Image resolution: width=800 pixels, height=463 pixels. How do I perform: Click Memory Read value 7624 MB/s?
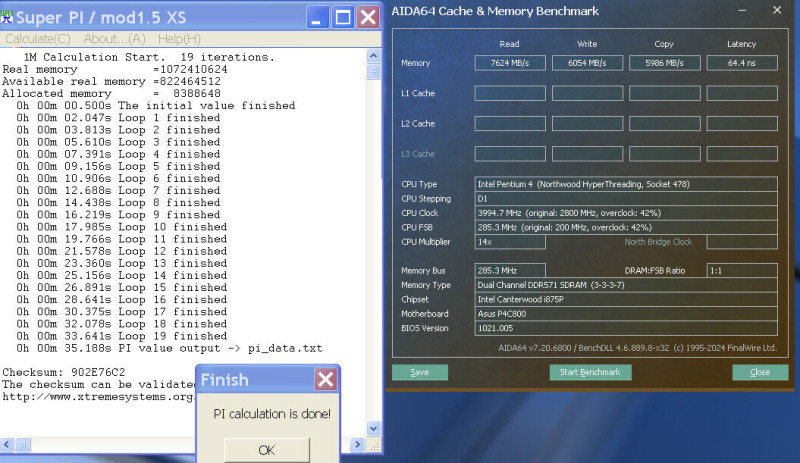(510, 63)
